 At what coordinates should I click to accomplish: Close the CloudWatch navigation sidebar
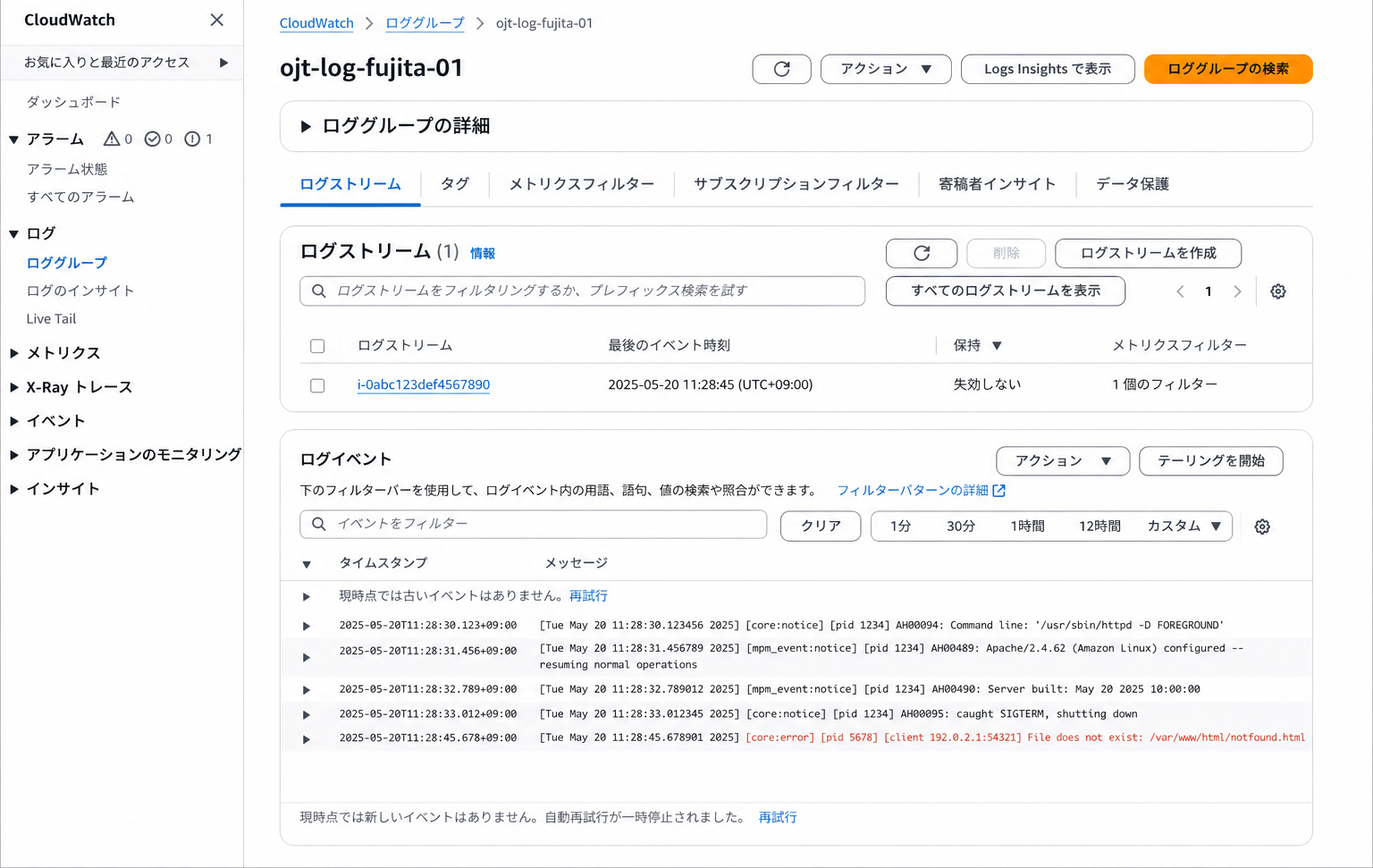click(216, 20)
